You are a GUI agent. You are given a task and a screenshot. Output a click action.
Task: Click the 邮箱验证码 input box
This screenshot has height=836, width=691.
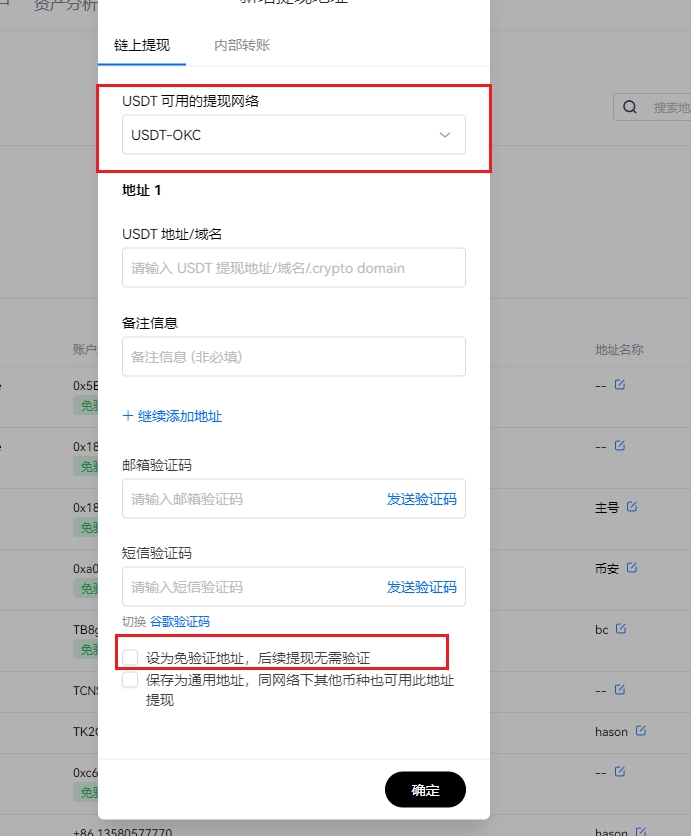(250, 499)
